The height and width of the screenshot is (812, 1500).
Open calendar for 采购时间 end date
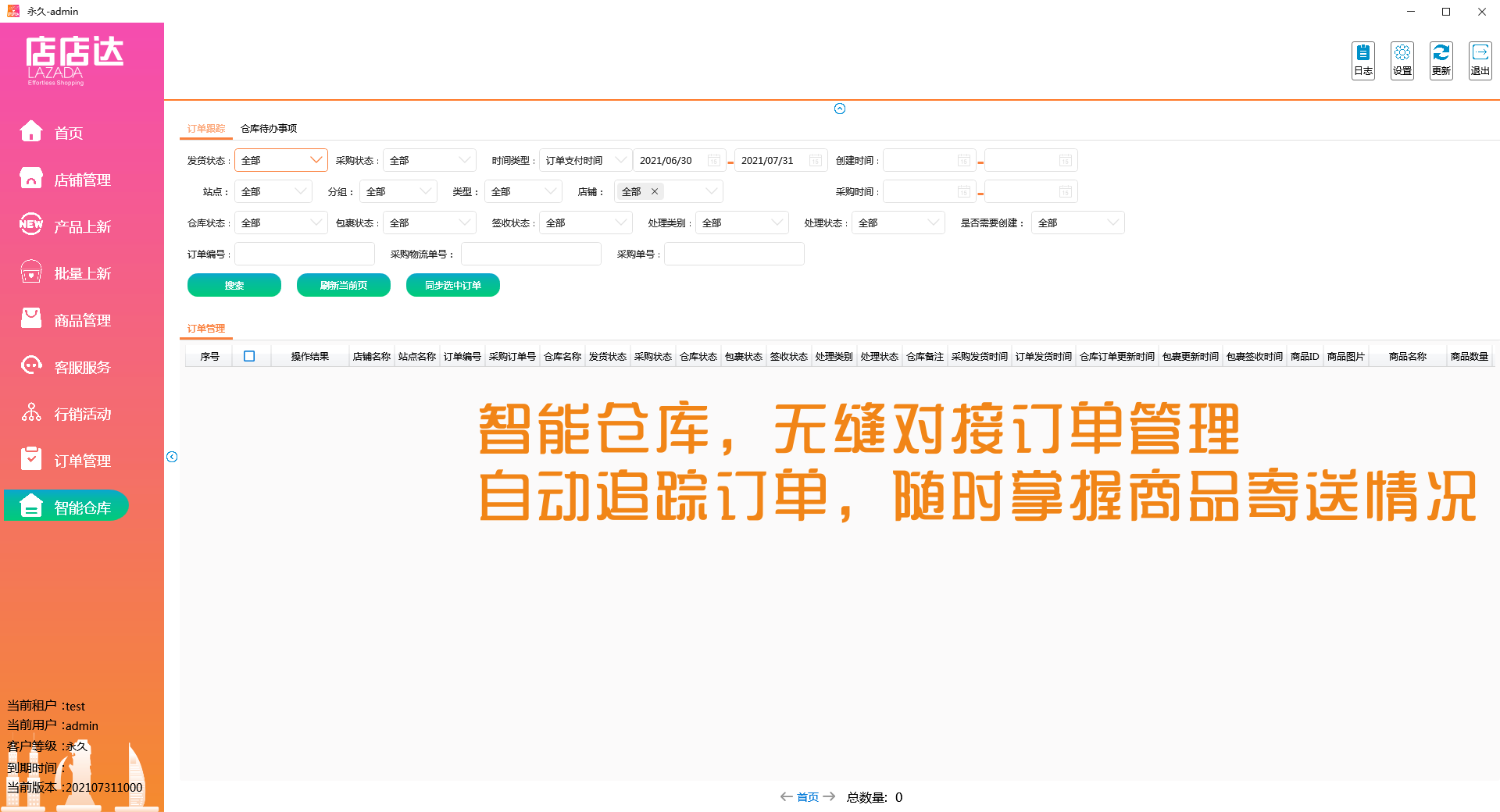(1066, 191)
